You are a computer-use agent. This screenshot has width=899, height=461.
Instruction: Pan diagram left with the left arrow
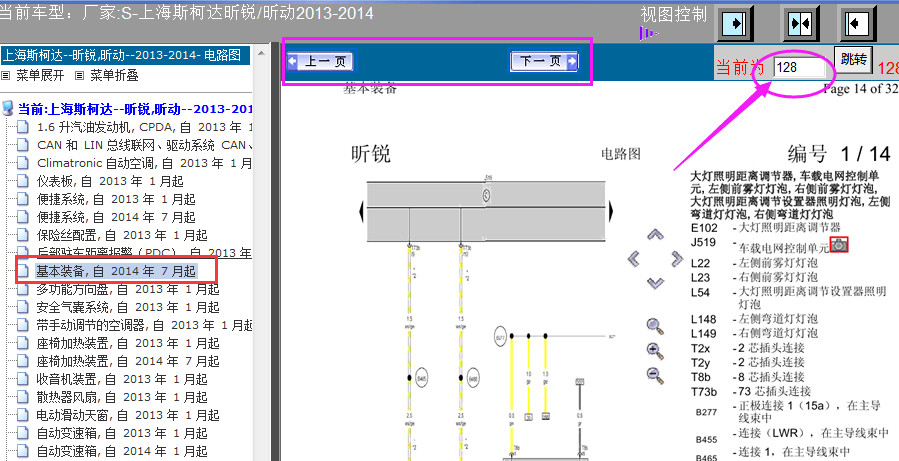click(x=634, y=259)
